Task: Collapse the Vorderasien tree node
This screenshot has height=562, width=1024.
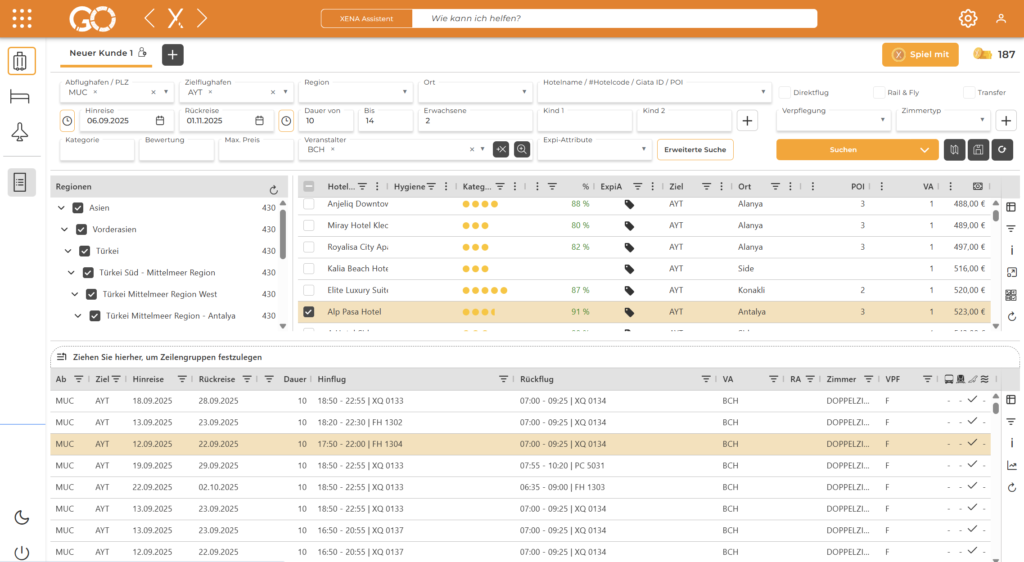Action: pos(63,229)
